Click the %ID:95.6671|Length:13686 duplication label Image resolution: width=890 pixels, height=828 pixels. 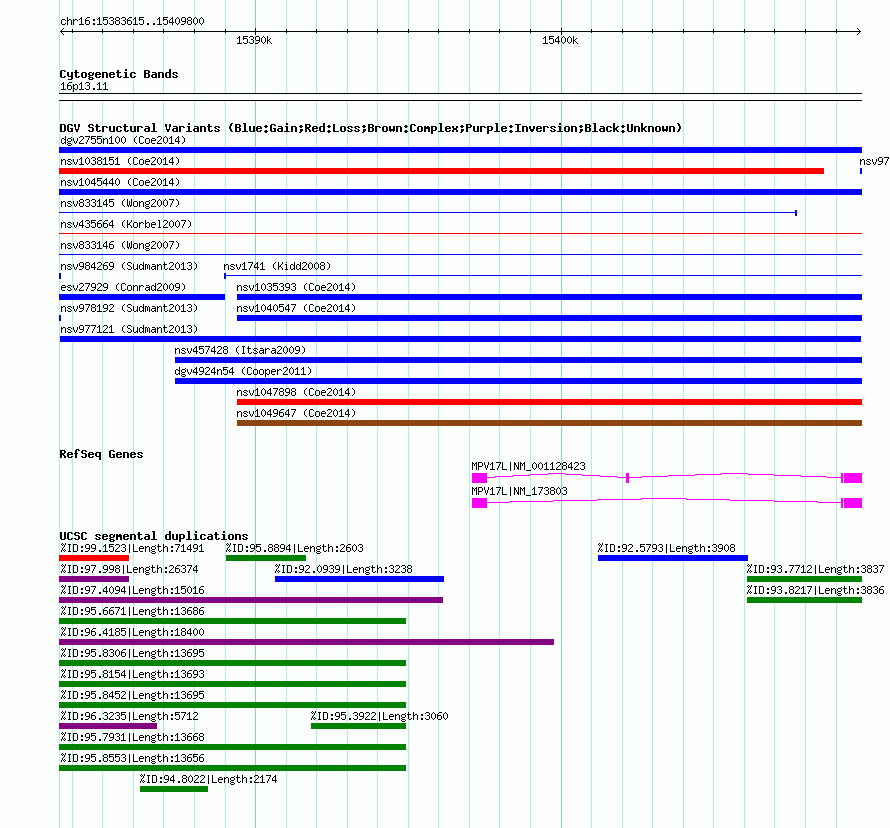[x=132, y=611]
